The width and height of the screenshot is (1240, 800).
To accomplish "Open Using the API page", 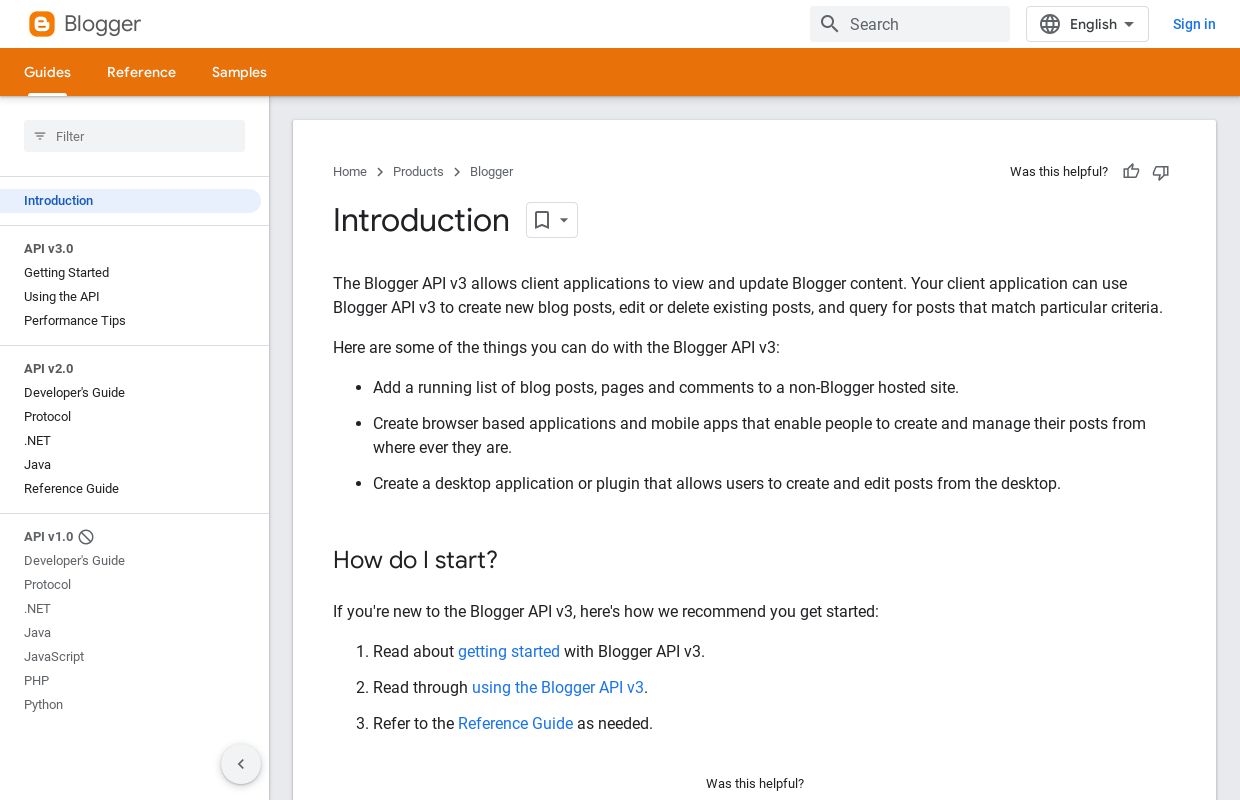I will [x=61, y=297].
